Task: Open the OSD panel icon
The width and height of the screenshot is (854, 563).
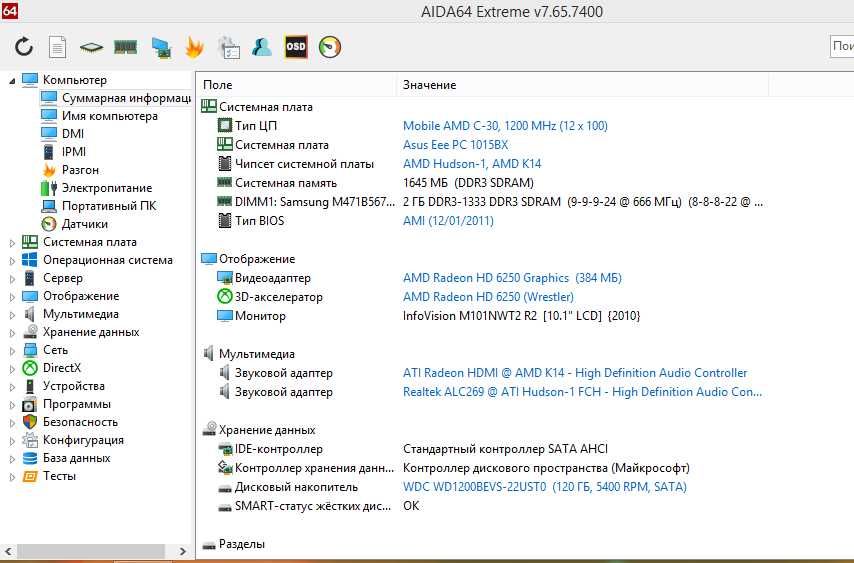Action: click(296, 47)
